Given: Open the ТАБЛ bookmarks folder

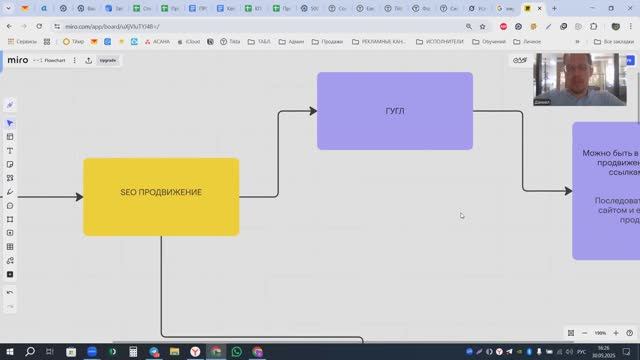Looking at the screenshot, I should 259,42.
